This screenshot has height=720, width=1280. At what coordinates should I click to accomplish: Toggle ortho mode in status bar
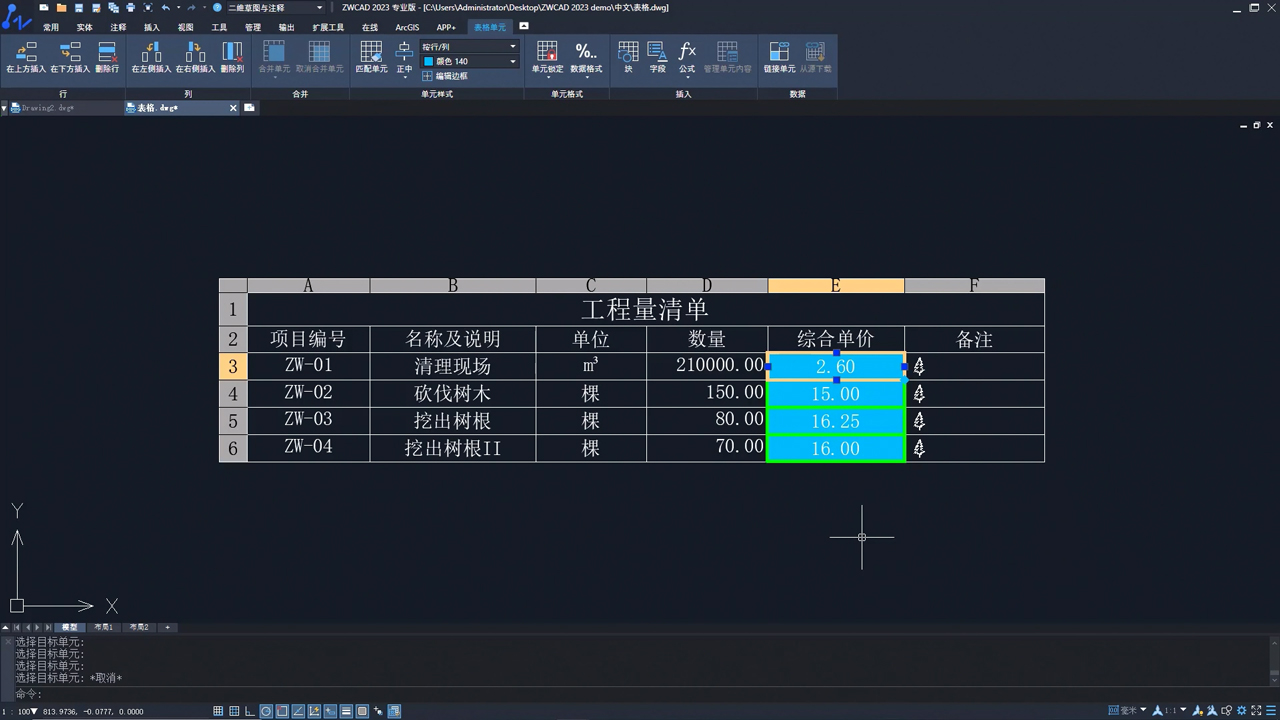click(x=250, y=712)
